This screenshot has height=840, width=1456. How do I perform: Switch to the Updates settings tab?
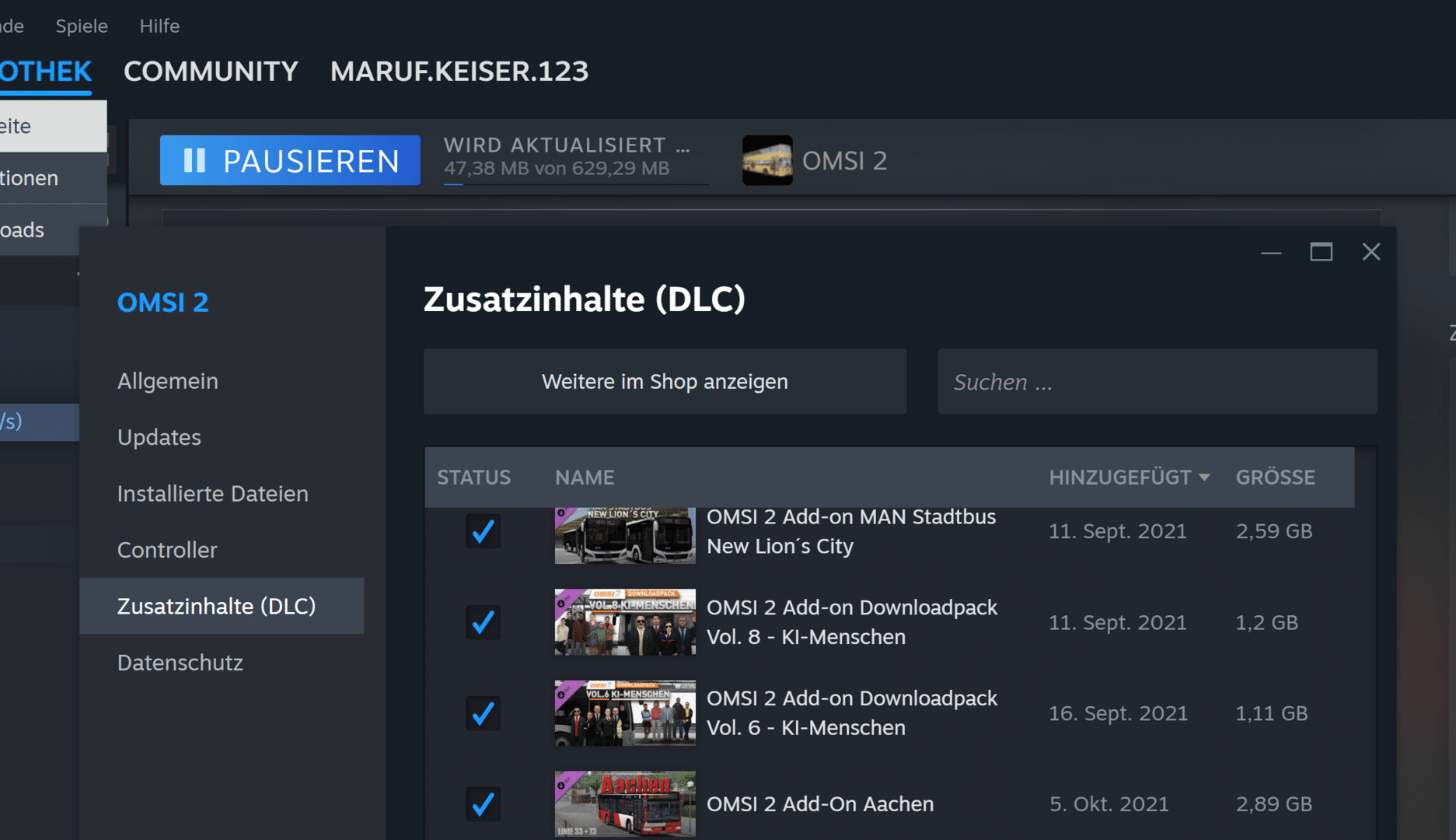tap(159, 437)
